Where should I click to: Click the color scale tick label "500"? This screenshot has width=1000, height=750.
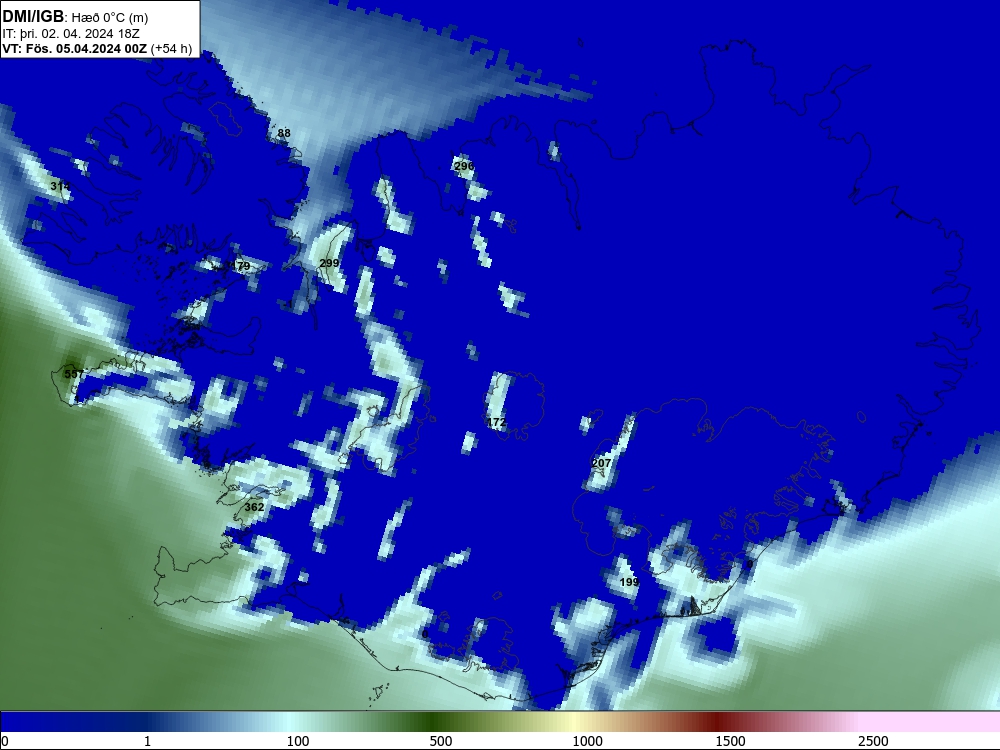(x=441, y=741)
